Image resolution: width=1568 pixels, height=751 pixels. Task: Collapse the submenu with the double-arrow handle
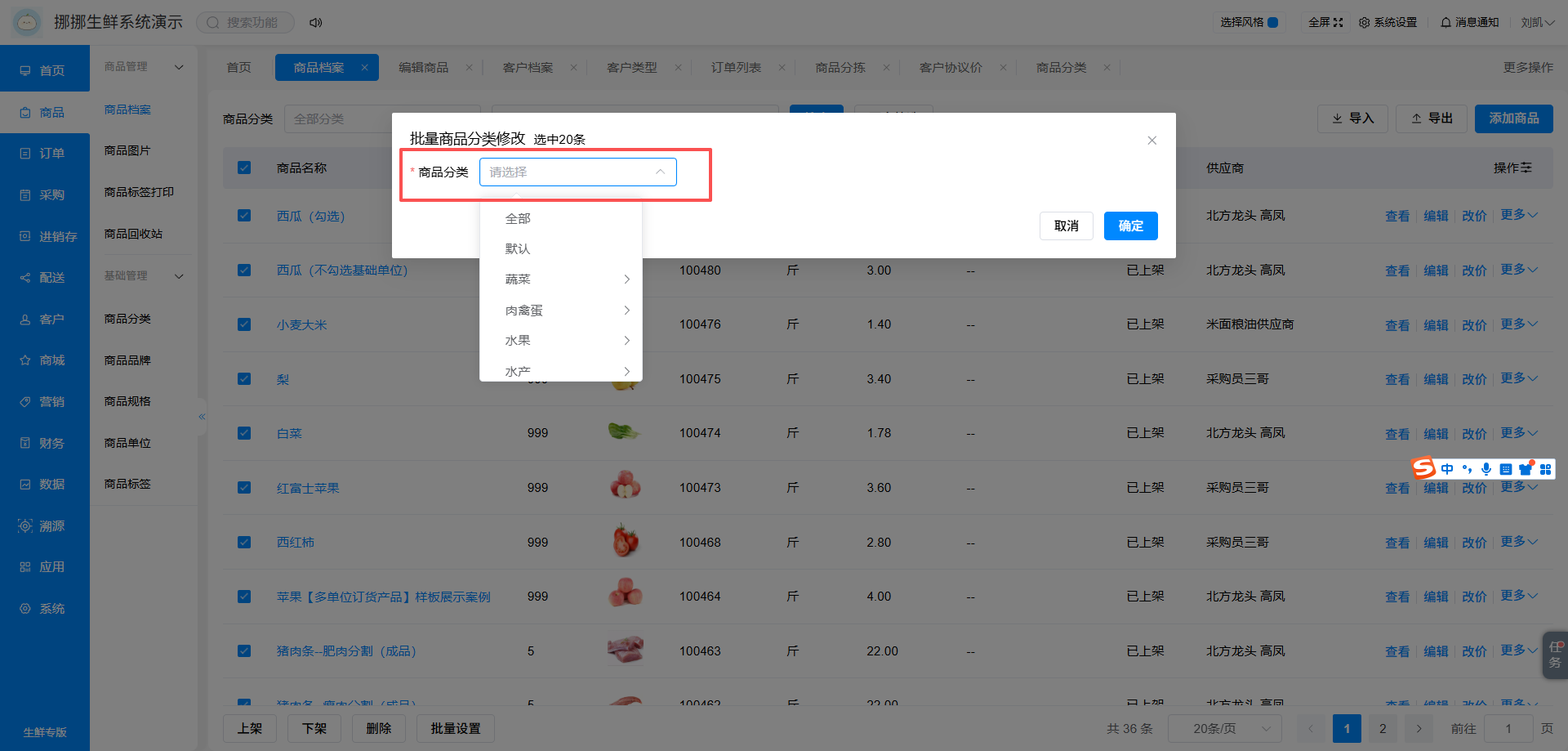(x=202, y=417)
